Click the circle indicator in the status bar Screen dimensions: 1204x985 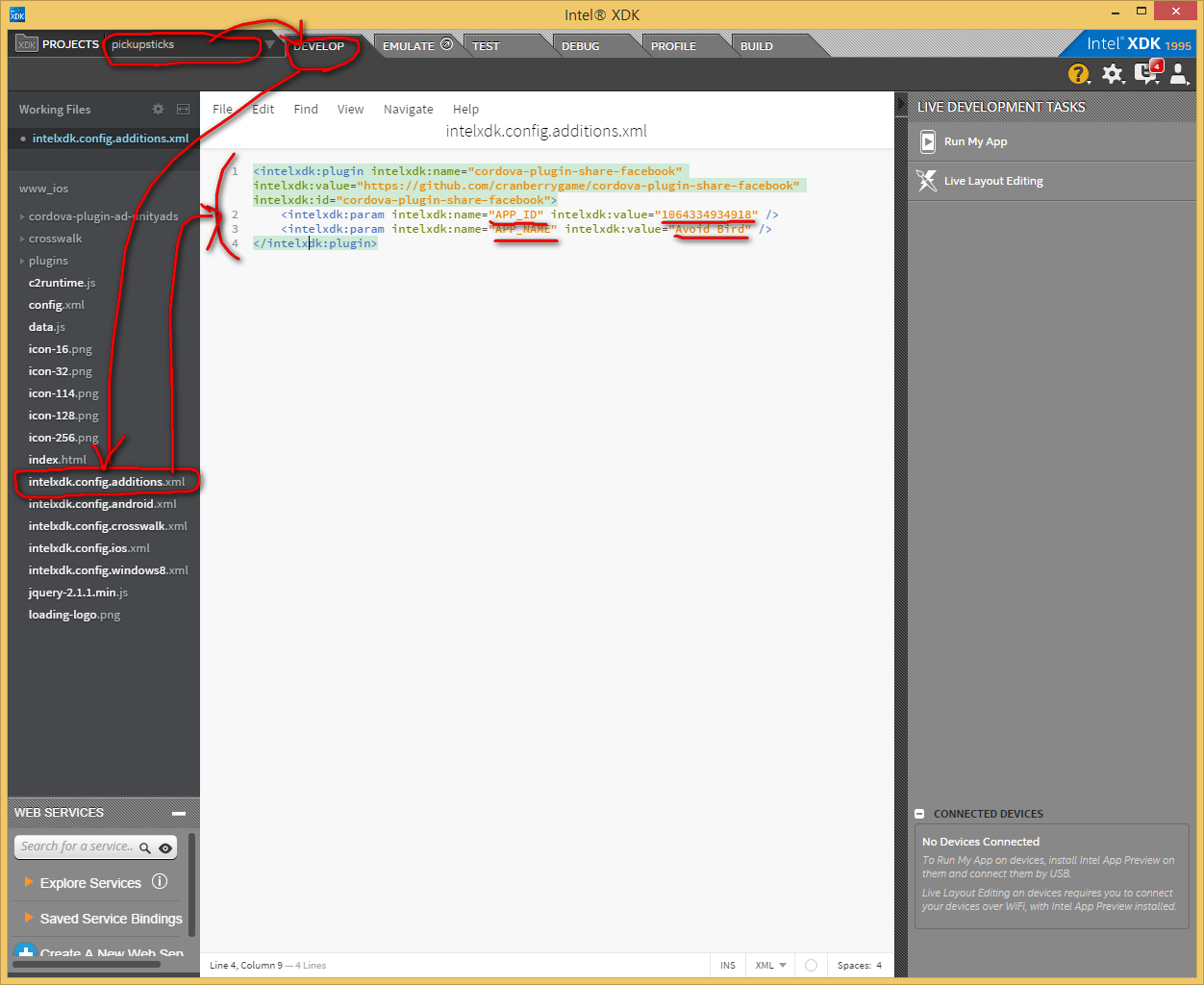[811, 965]
